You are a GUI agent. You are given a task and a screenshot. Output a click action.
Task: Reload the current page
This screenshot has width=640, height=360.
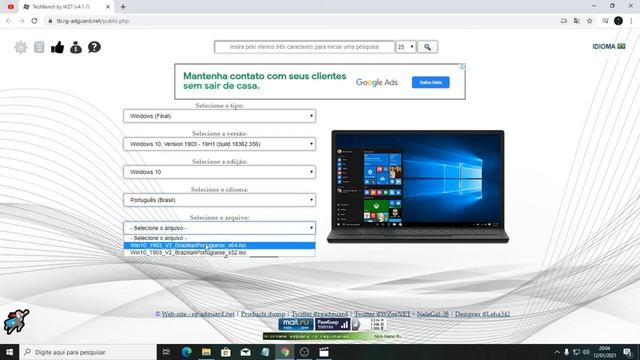[x=34, y=21]
